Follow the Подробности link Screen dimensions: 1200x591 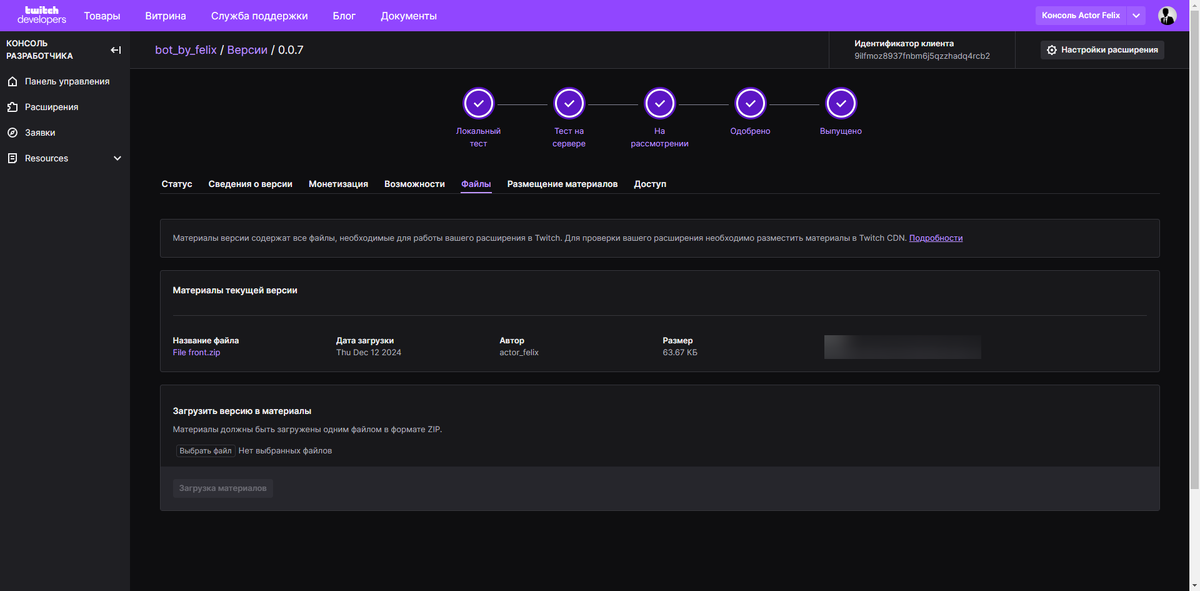[936, 238]
